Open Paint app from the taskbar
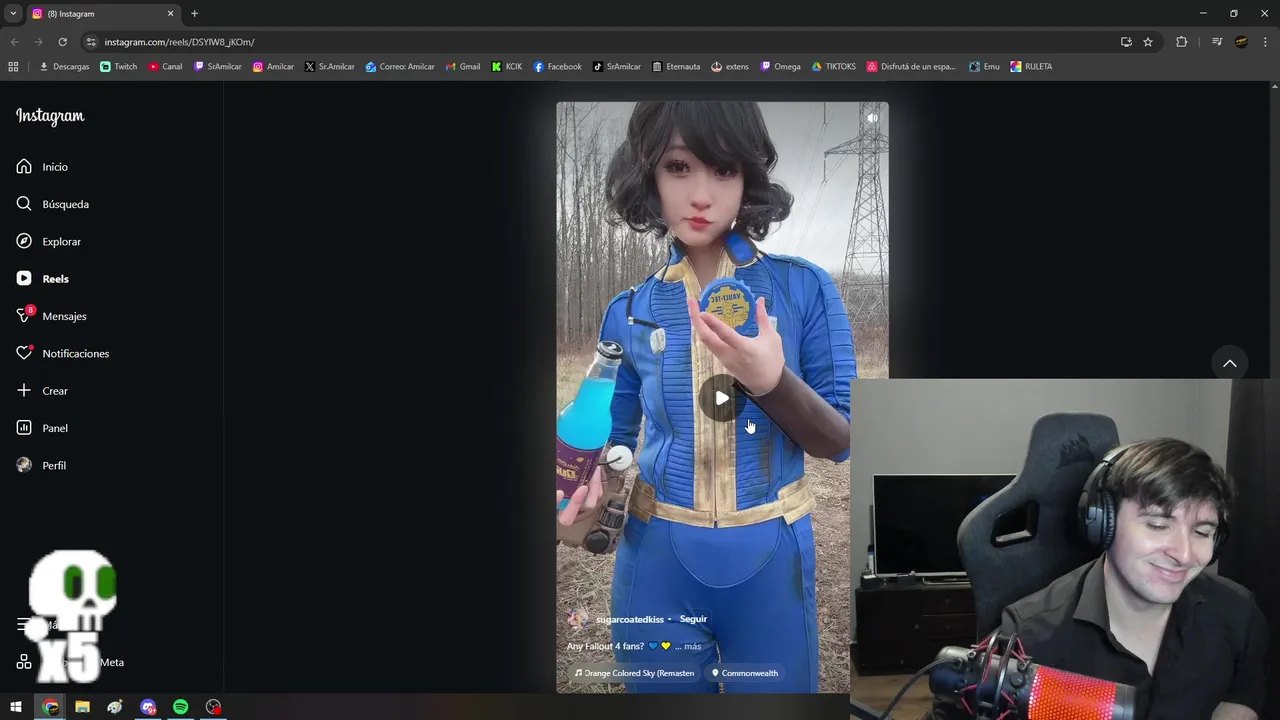The image size is (1280, 720). (x=115, y=707)
